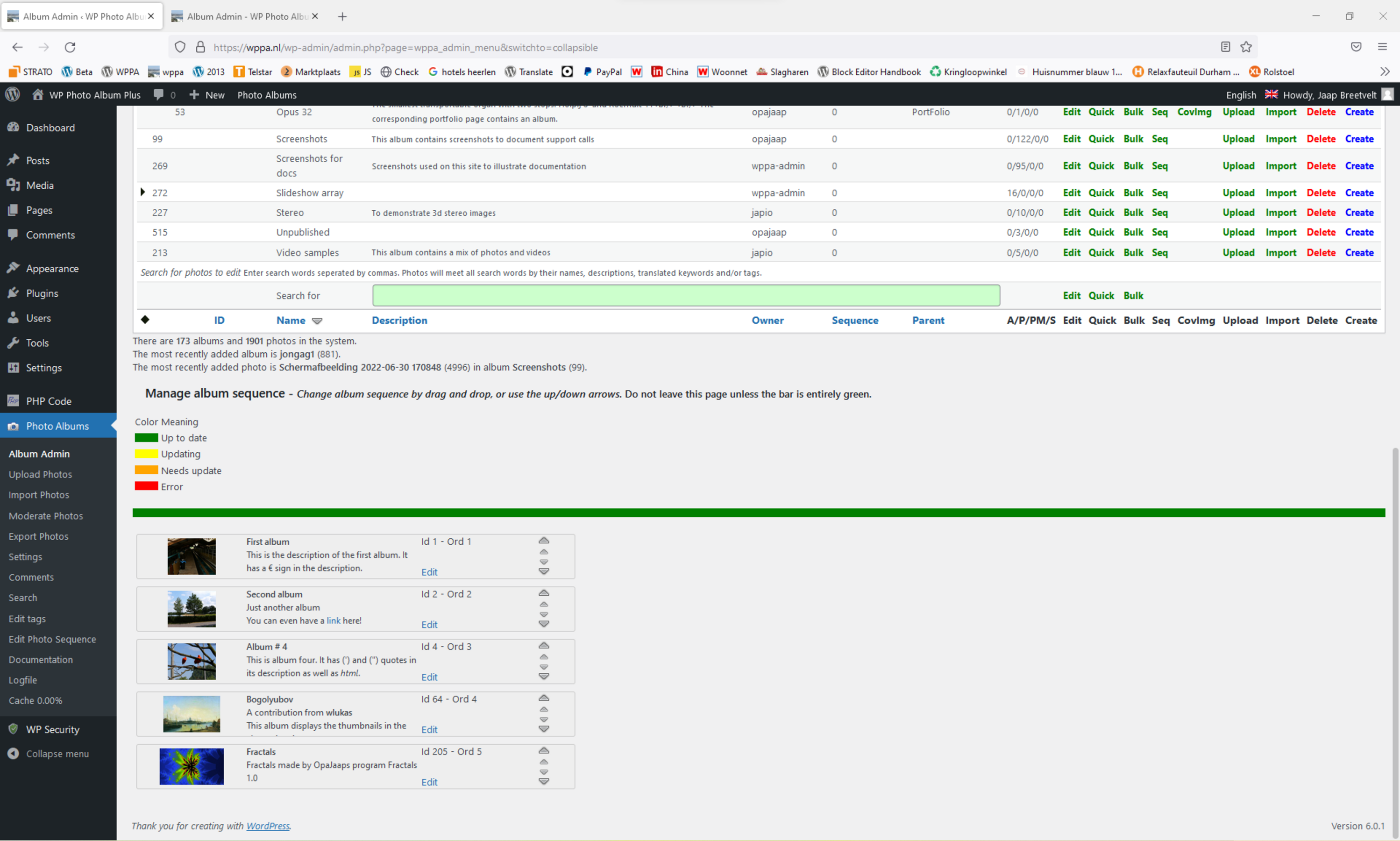Click the black diamond toggle in the table footer
1400x841 pixels.
pos(145,320)
